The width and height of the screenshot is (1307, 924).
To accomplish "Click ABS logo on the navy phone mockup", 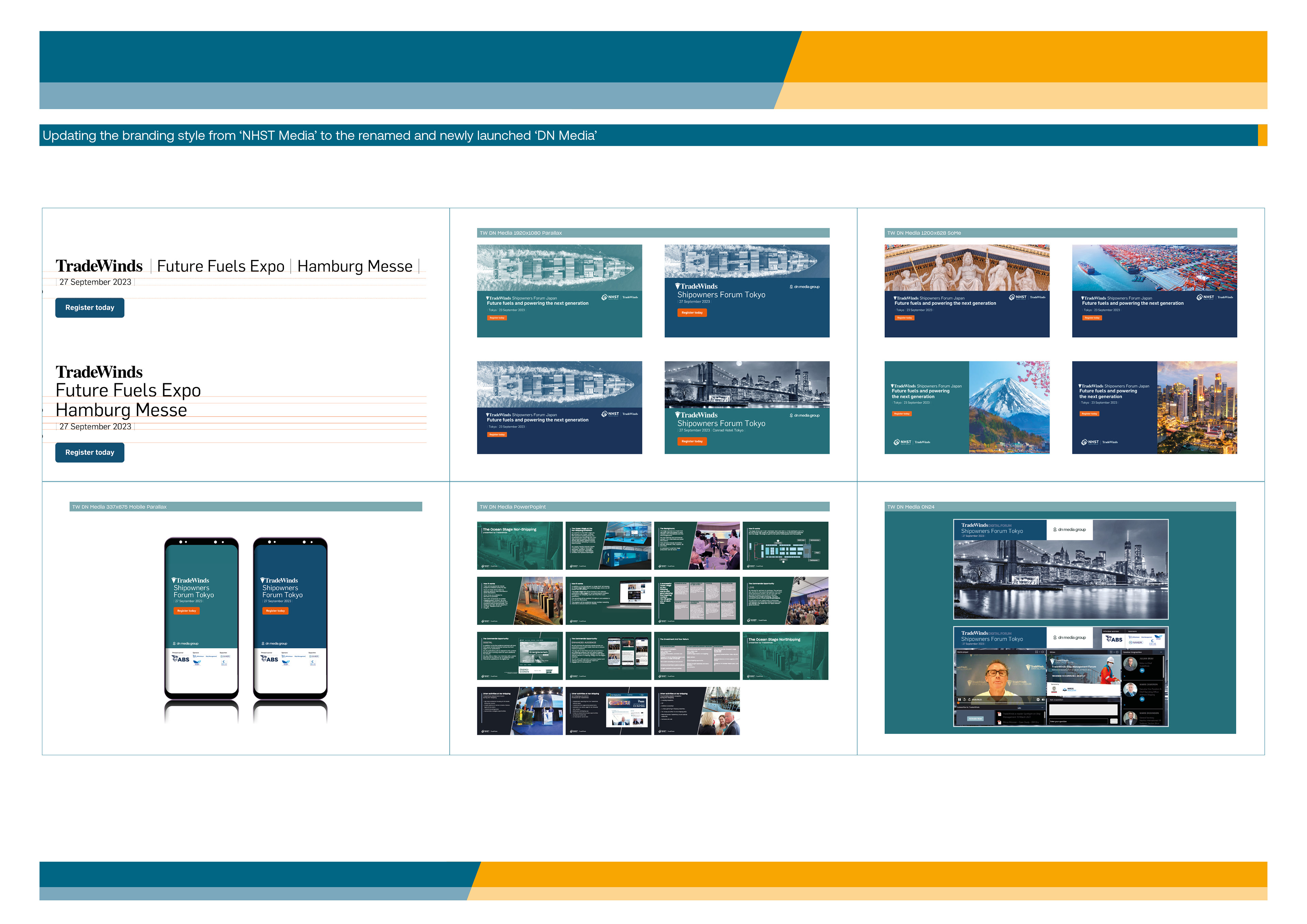I will coord(270,659).
